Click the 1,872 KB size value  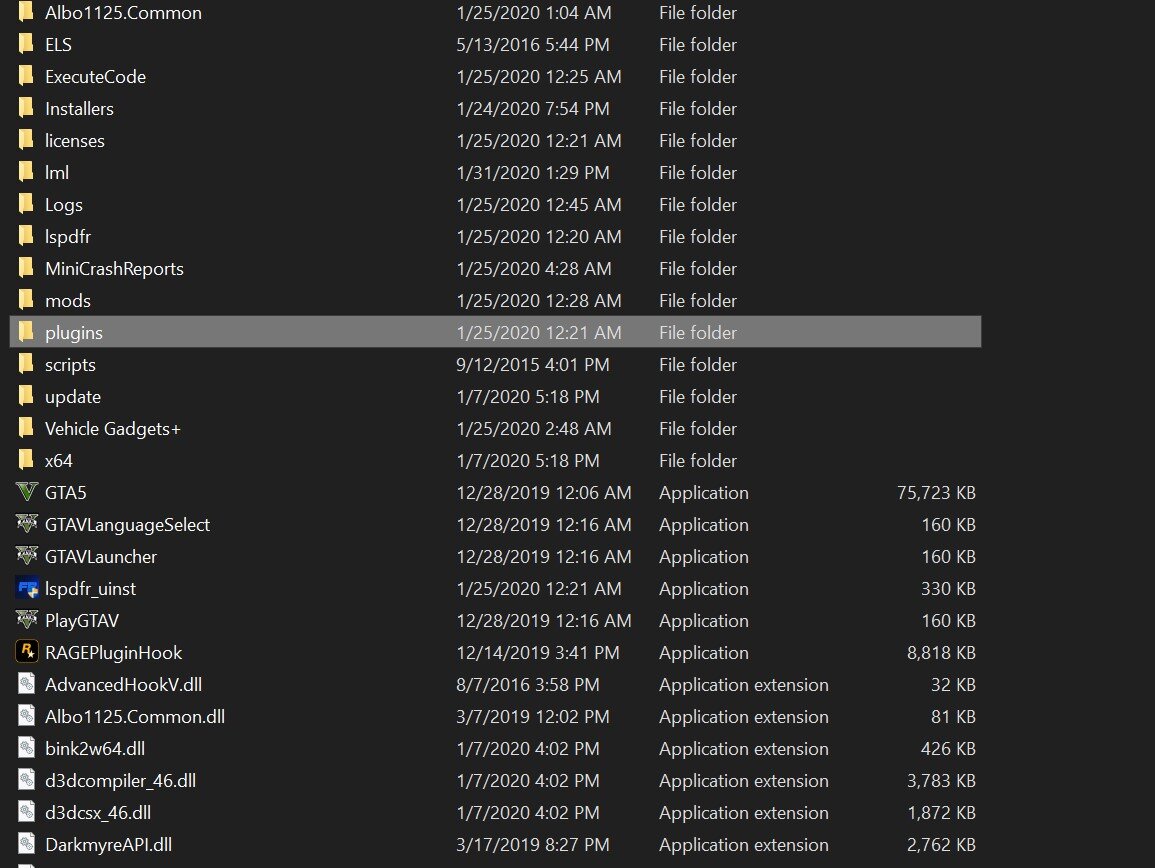(941, 813)
